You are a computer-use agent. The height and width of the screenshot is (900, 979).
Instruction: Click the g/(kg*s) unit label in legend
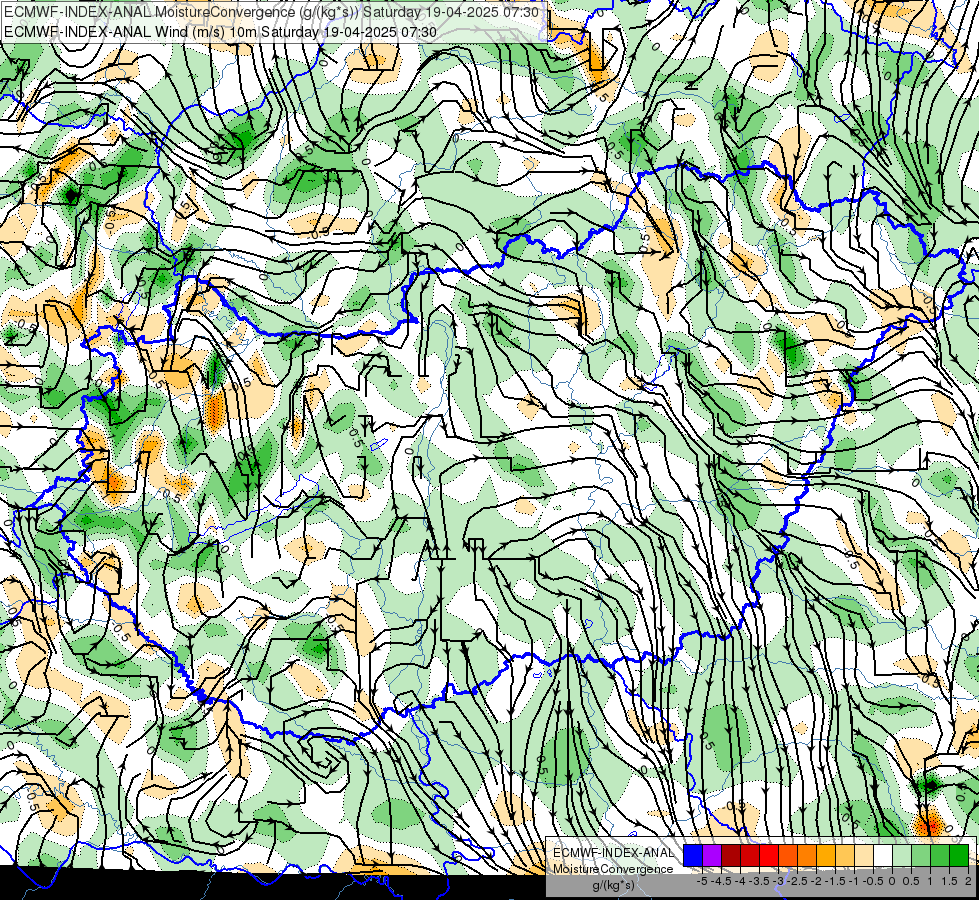pos(614,886)
